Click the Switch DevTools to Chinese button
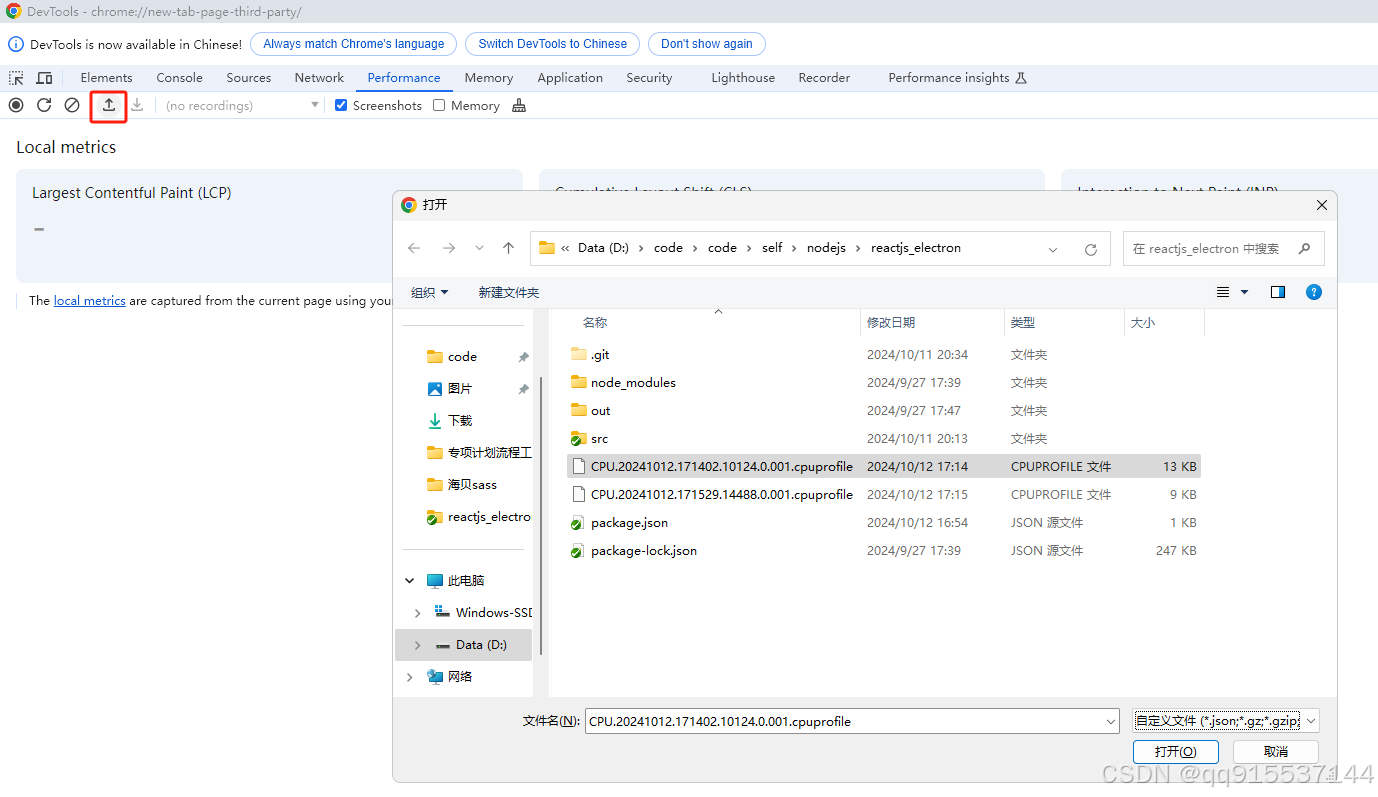 point(551,44)
